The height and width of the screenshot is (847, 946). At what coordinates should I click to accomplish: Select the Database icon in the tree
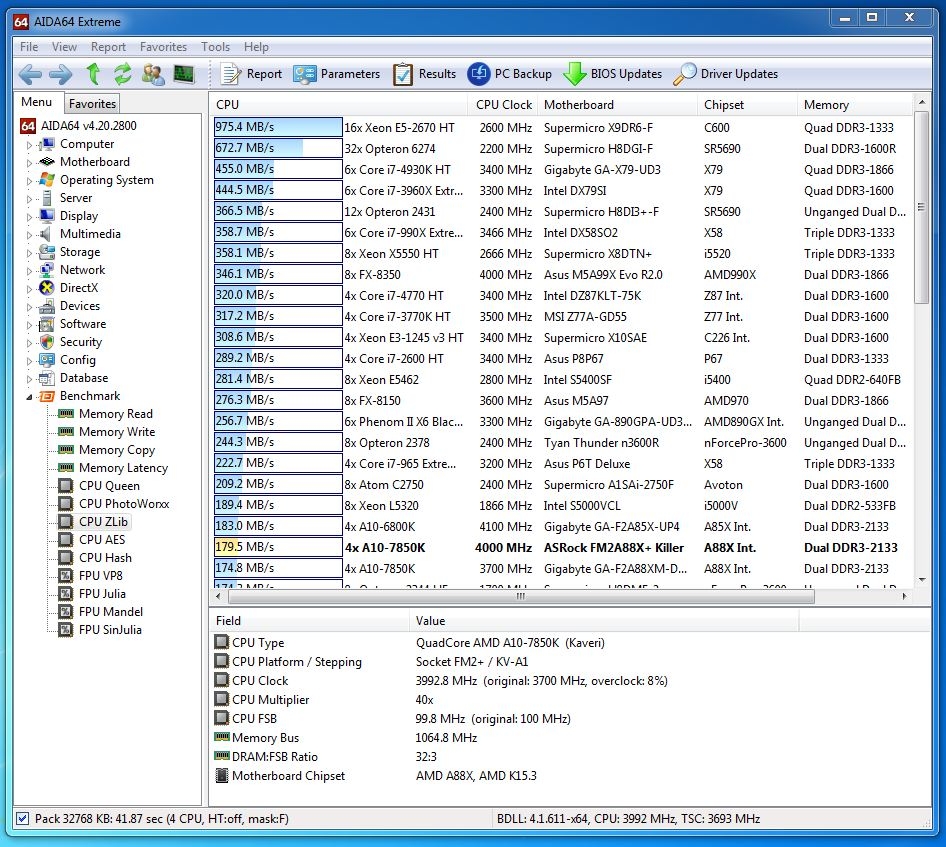[46, 378]
